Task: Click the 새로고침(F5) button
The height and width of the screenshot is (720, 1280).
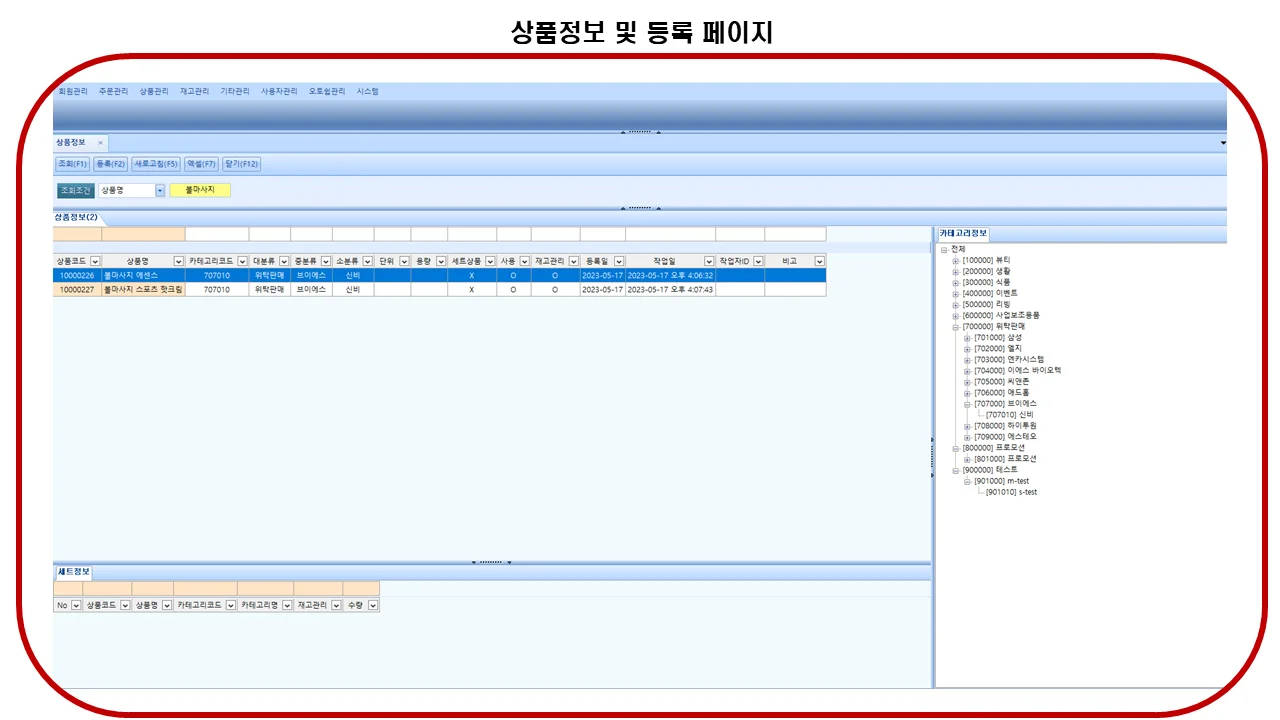Action: point(155,164)
